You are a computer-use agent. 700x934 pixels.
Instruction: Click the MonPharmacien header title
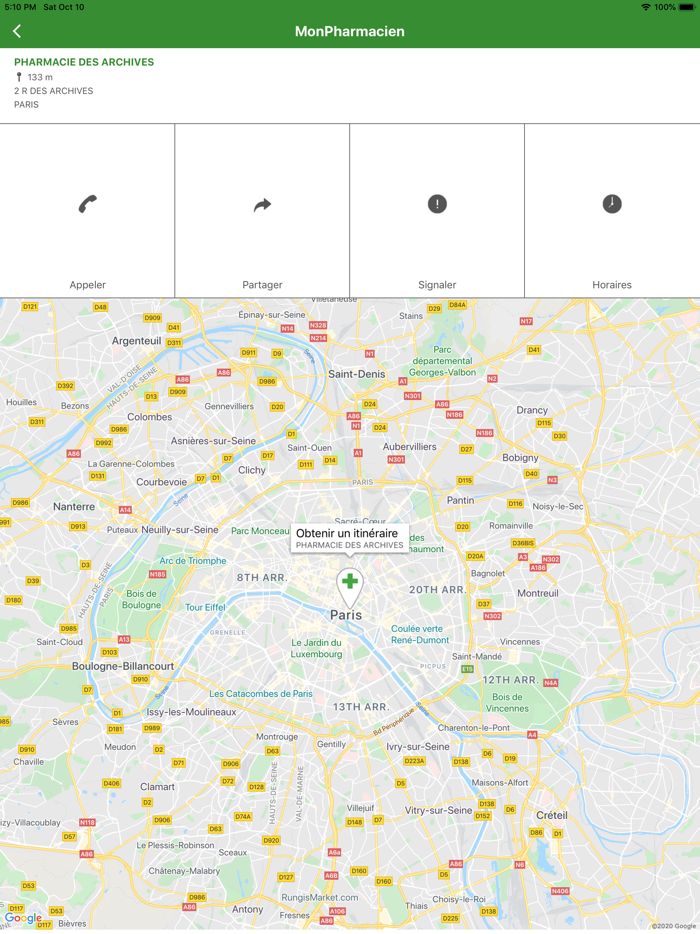(350, 32)
